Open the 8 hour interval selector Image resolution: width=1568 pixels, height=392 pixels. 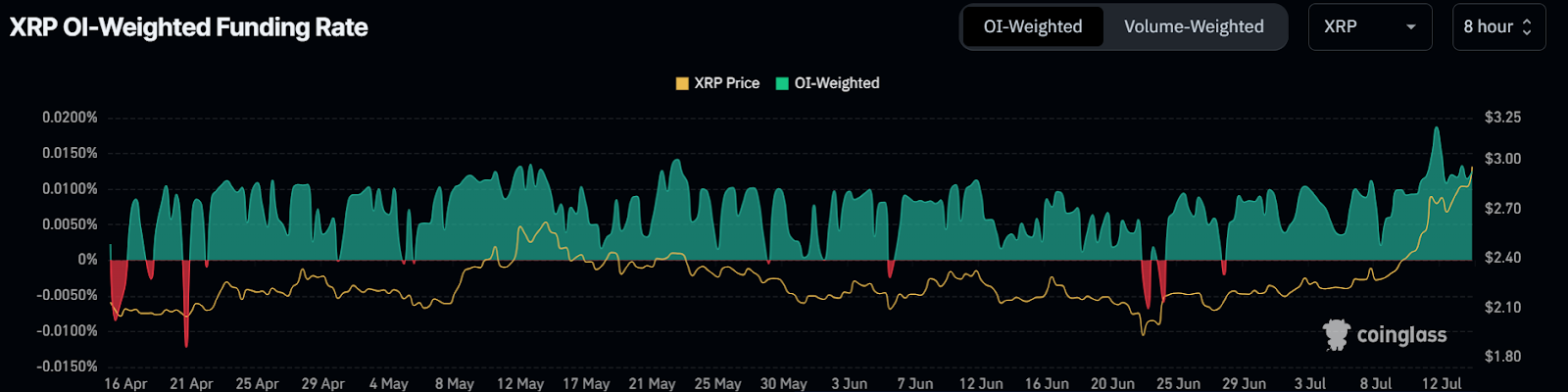1498,26
